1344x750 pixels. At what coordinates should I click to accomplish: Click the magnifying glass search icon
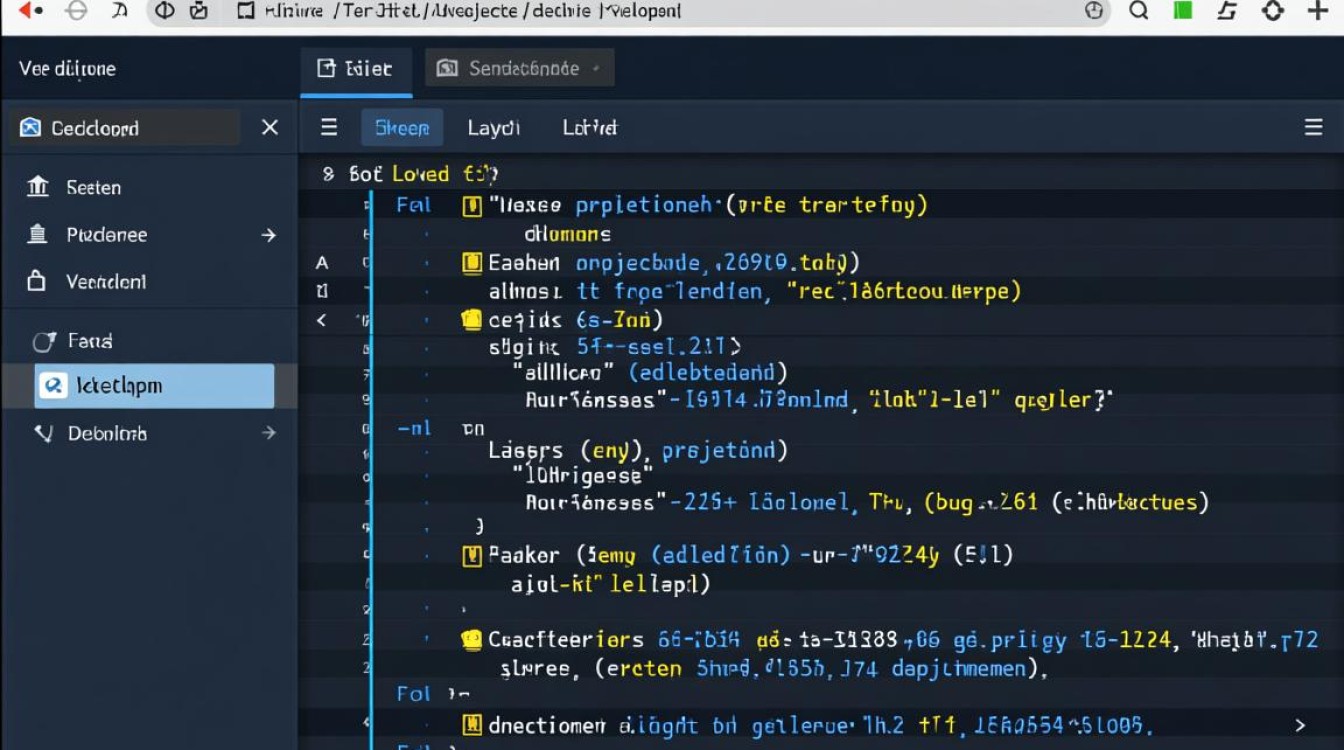pos(1139,11)
